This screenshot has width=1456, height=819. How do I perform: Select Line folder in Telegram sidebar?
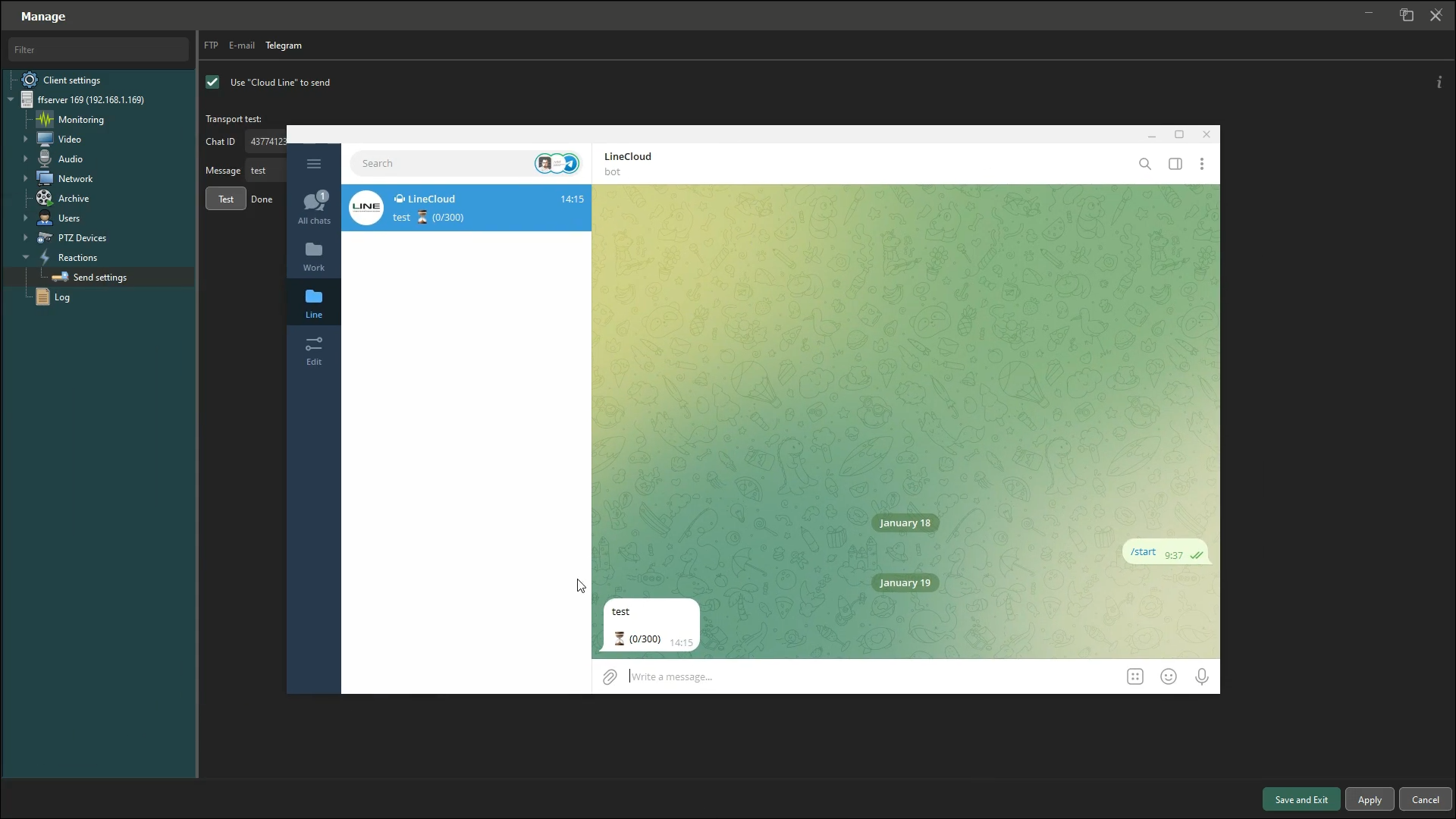pos(314,303)
